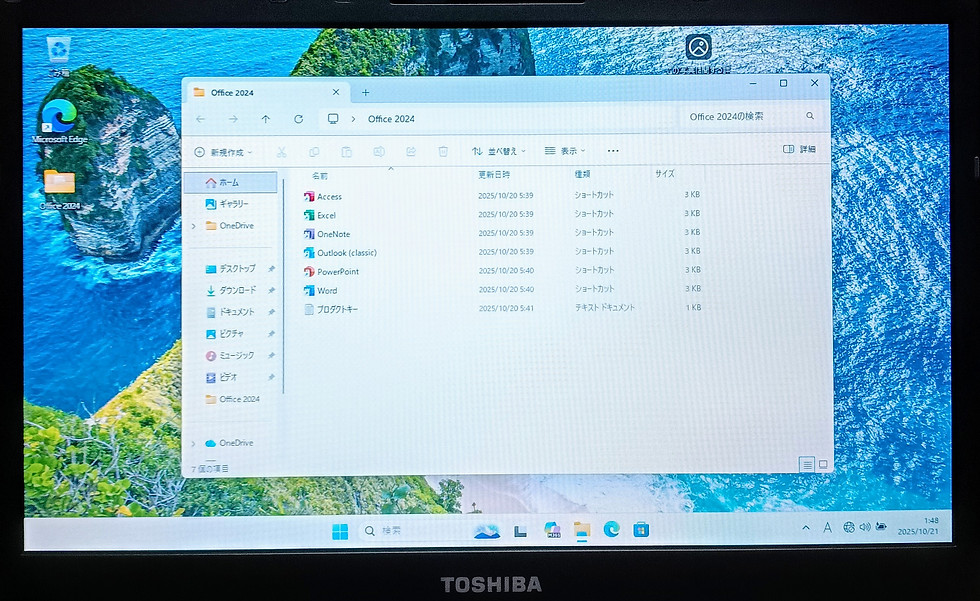The height and width of the screenshot is (601, 980).
Task: Go up one folder level
Action: (266, 119)
